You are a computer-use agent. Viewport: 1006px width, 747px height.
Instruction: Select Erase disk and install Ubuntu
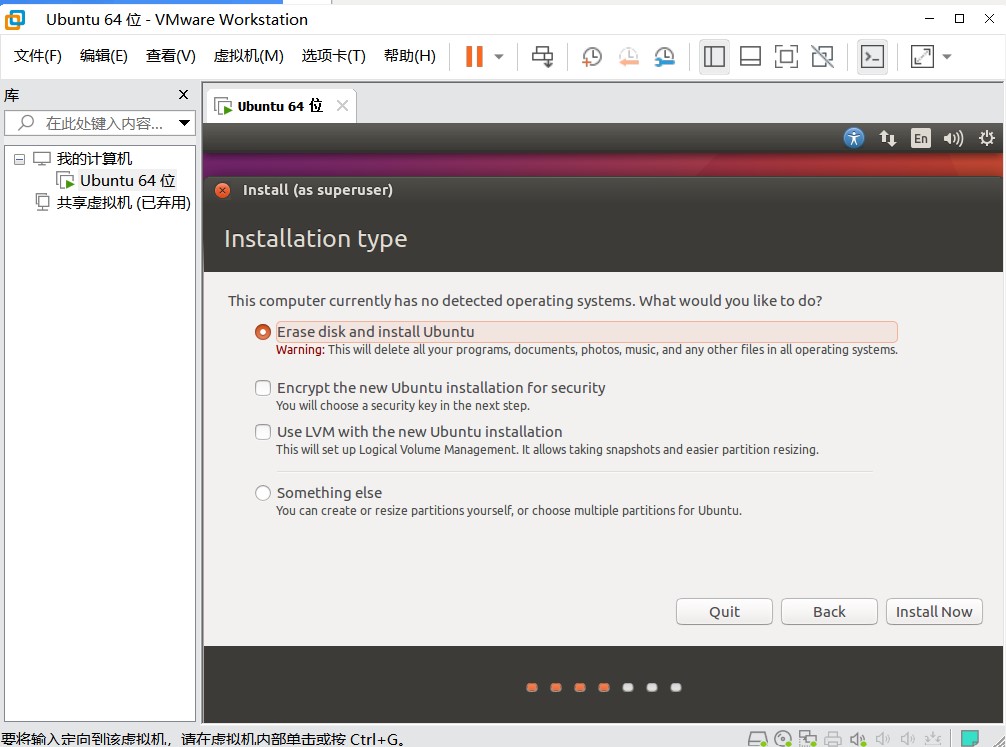click(x=263, y=332)
